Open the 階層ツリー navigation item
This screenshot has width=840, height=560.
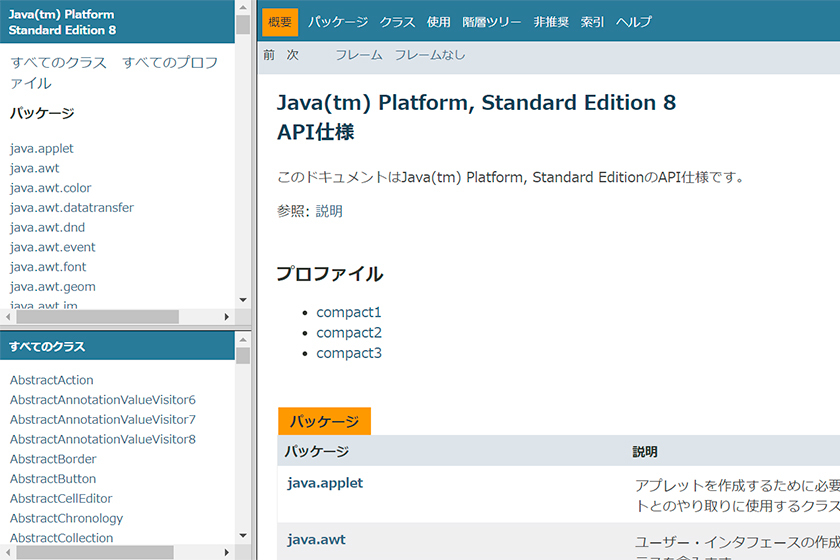pyautogui.click(x=491, y=22)
